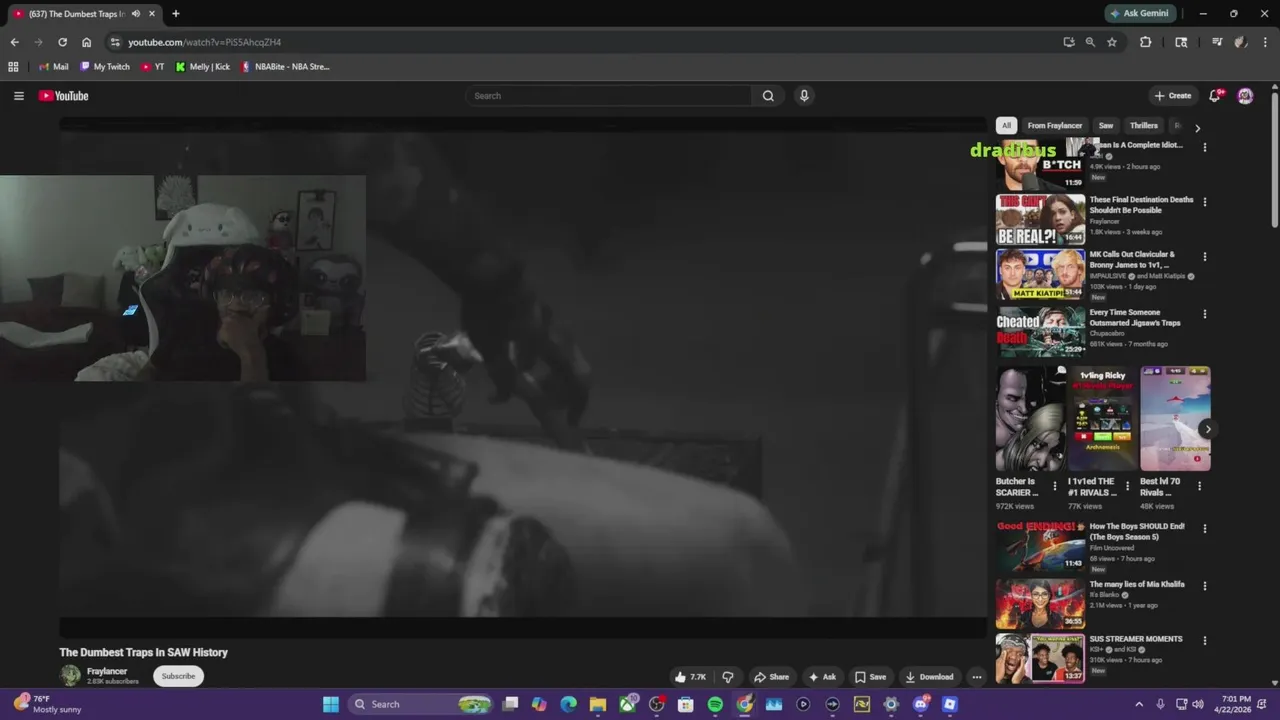Open the YouTube guide hamburger menu

coord(18,96)
